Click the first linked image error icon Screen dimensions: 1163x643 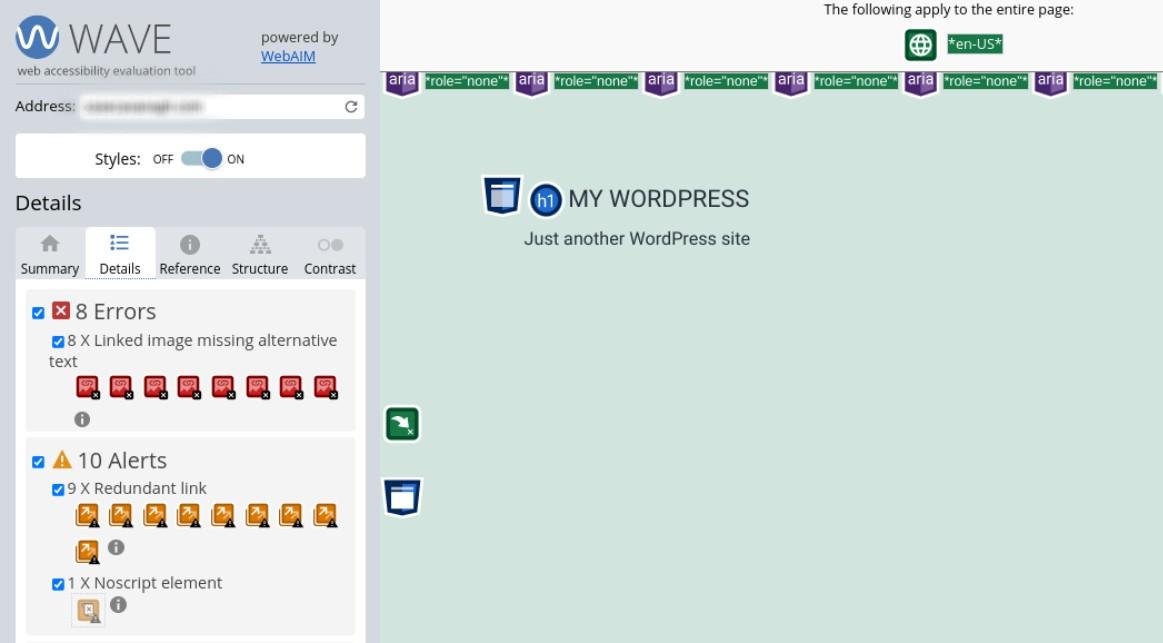[x=88, y=387]
